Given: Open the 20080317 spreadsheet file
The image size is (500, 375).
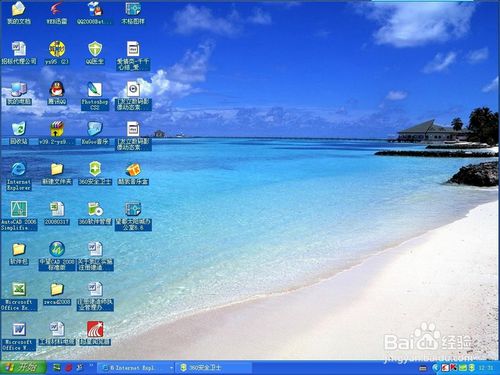Looking at the screenshot, I should click(57, 213).
